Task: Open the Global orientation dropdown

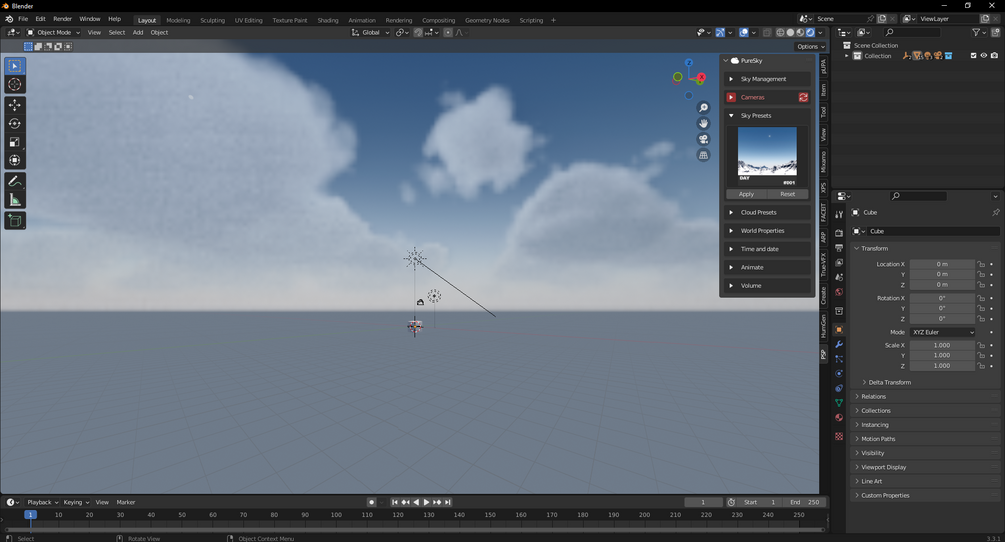Action: [x=370, y=32]
